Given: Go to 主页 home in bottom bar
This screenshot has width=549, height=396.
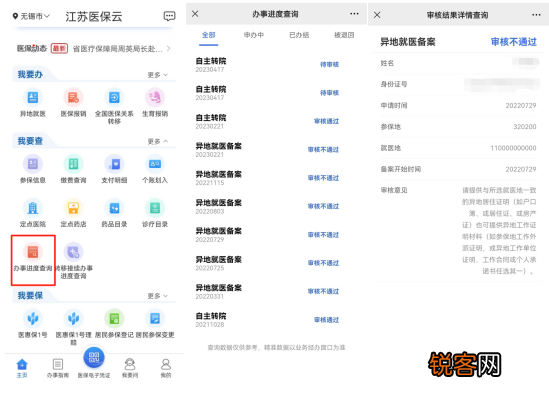Looking at the screenshot, I should [22, 368].
